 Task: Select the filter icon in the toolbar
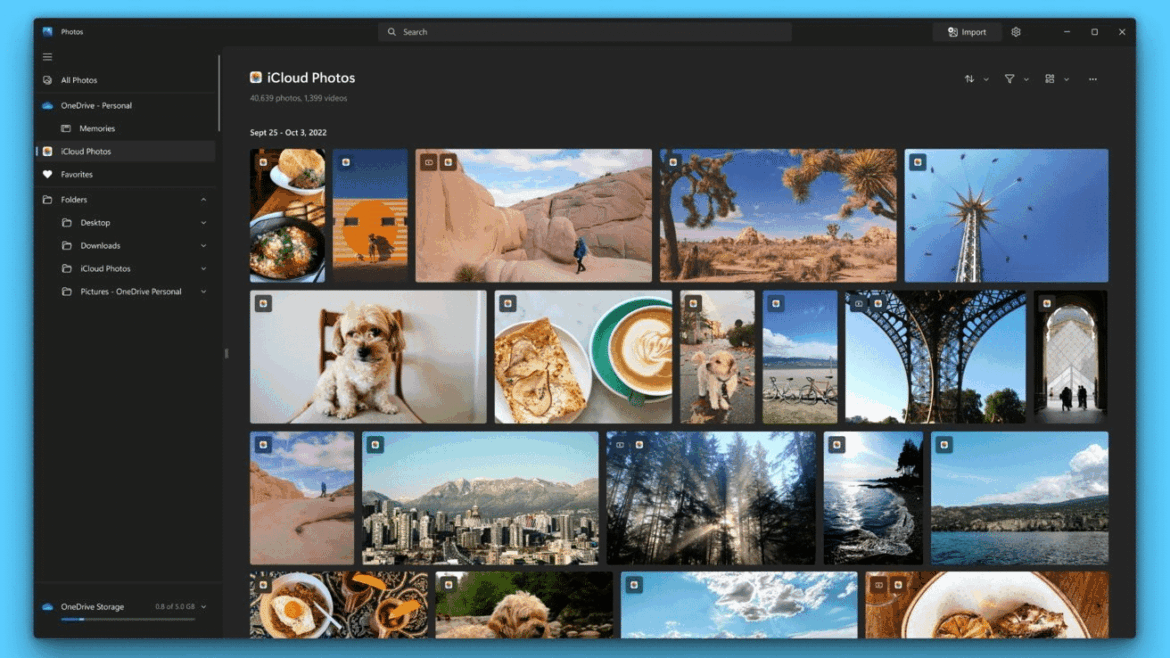1010,78
